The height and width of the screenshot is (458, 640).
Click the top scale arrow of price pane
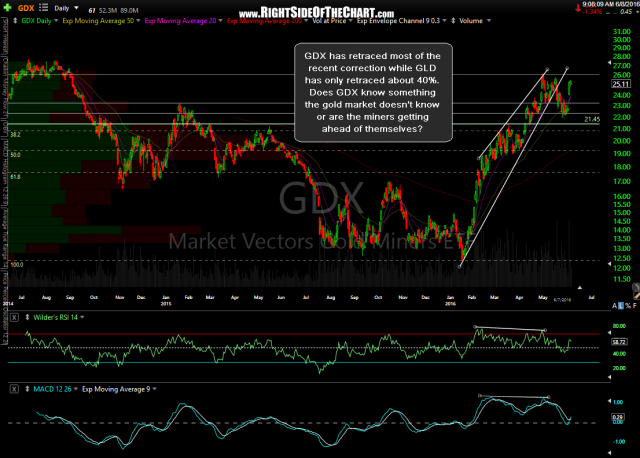[x=609, y=63]
